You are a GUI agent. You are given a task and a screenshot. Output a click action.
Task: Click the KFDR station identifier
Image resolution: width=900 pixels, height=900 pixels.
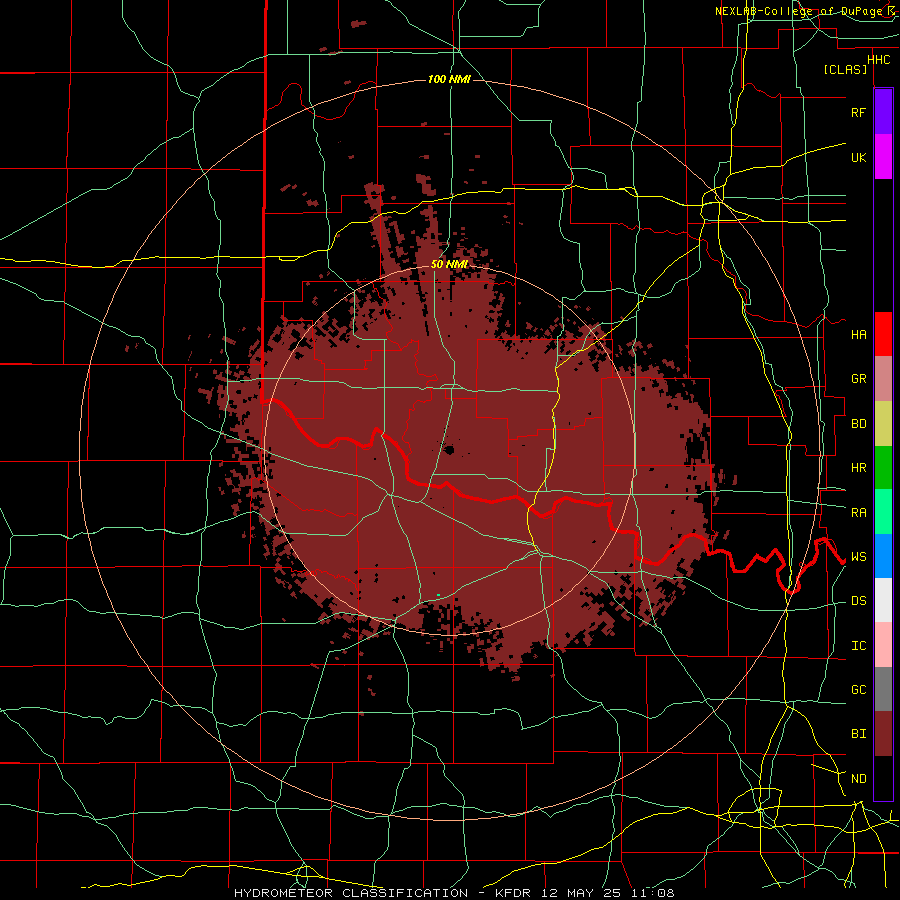pos(515,893)
